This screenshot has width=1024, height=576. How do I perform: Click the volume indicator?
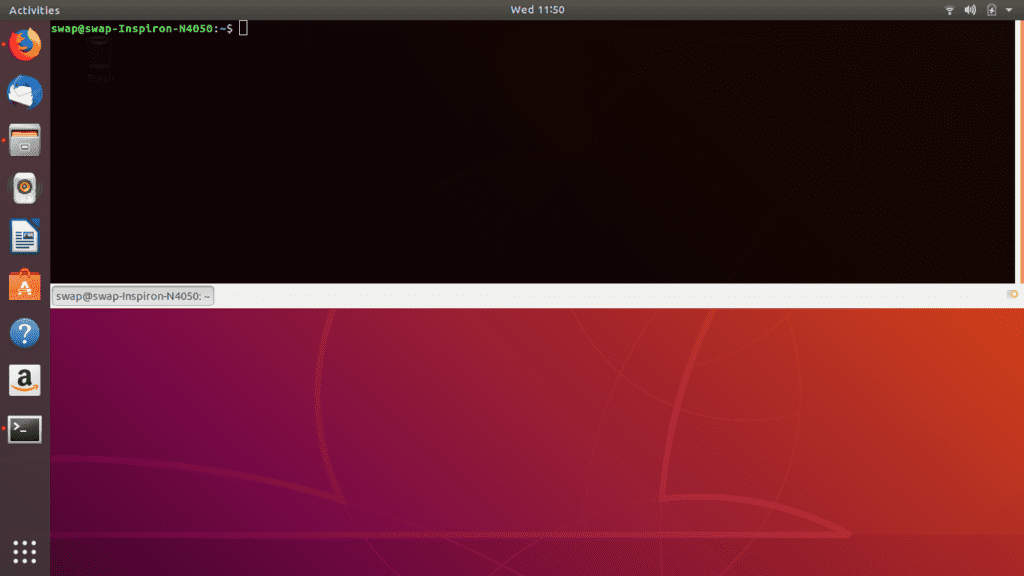point(968,10)
